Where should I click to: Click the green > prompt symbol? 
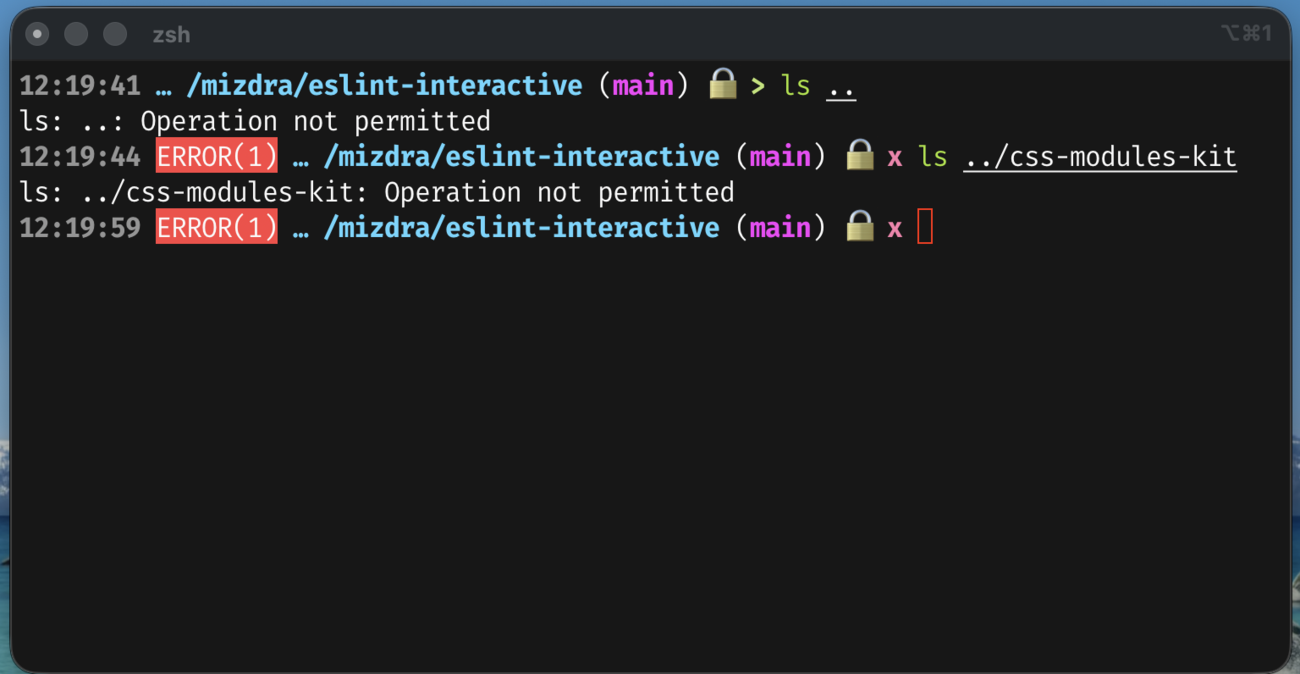757,86
